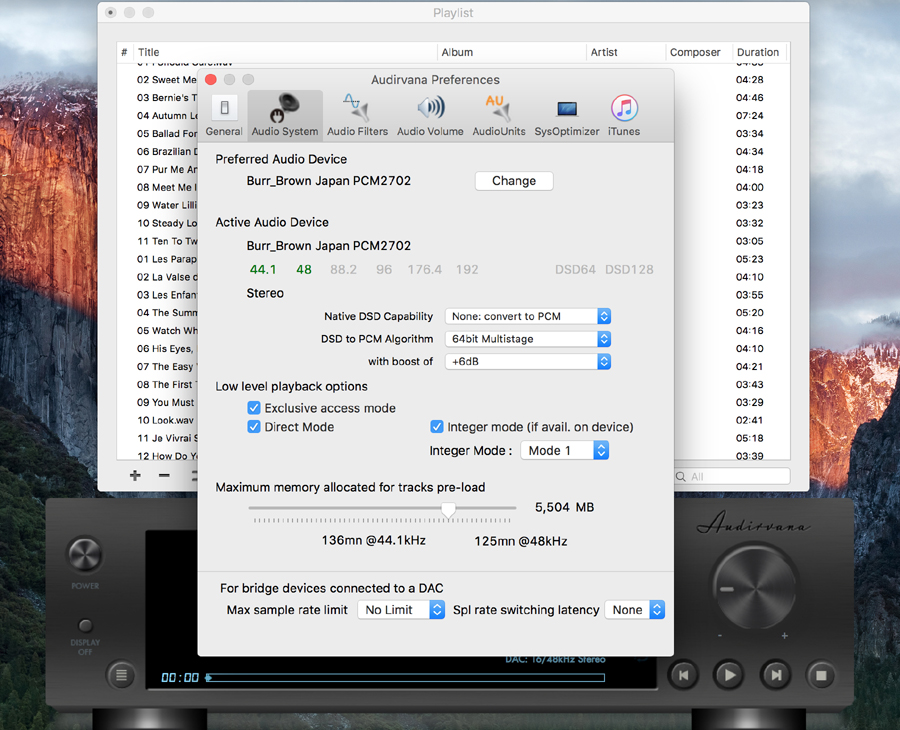Select the "09 You Must" track
The image size is (900, 730).
(x=165, y=402)
